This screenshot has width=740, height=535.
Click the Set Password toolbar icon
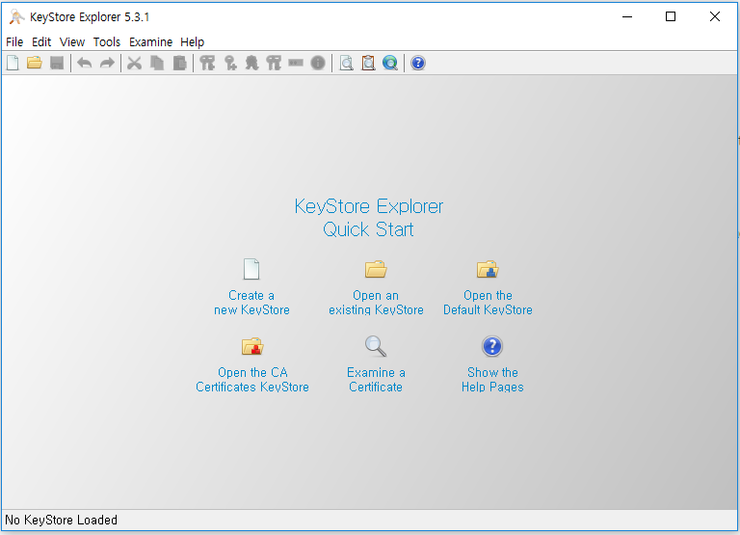point(296,63)
